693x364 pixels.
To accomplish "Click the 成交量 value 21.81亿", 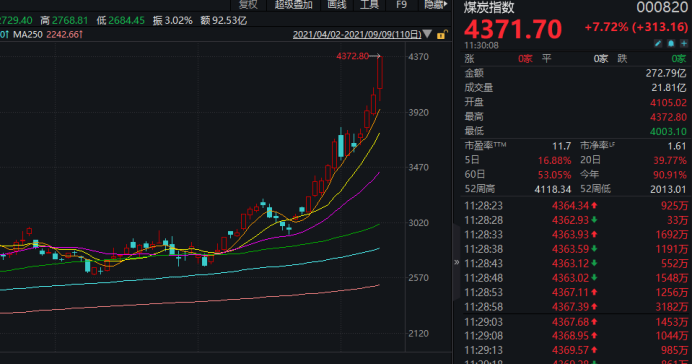I will [x=669, y=88].
